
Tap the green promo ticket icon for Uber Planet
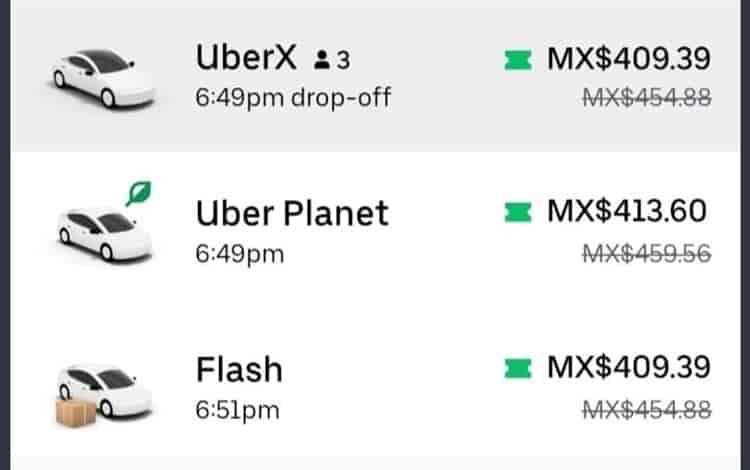(x=519, y=212)
